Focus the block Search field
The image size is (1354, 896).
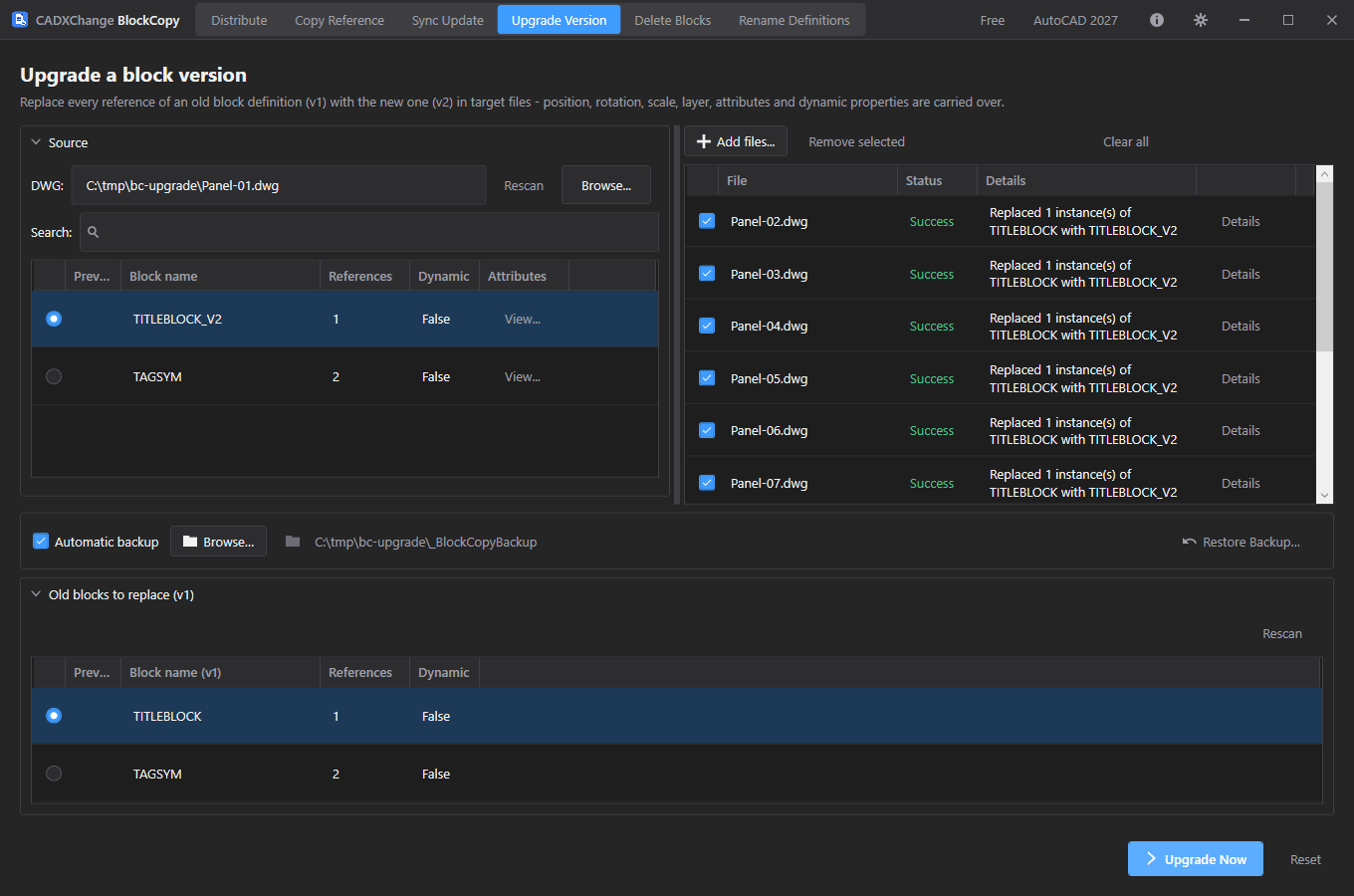click(x=369, y=232)
